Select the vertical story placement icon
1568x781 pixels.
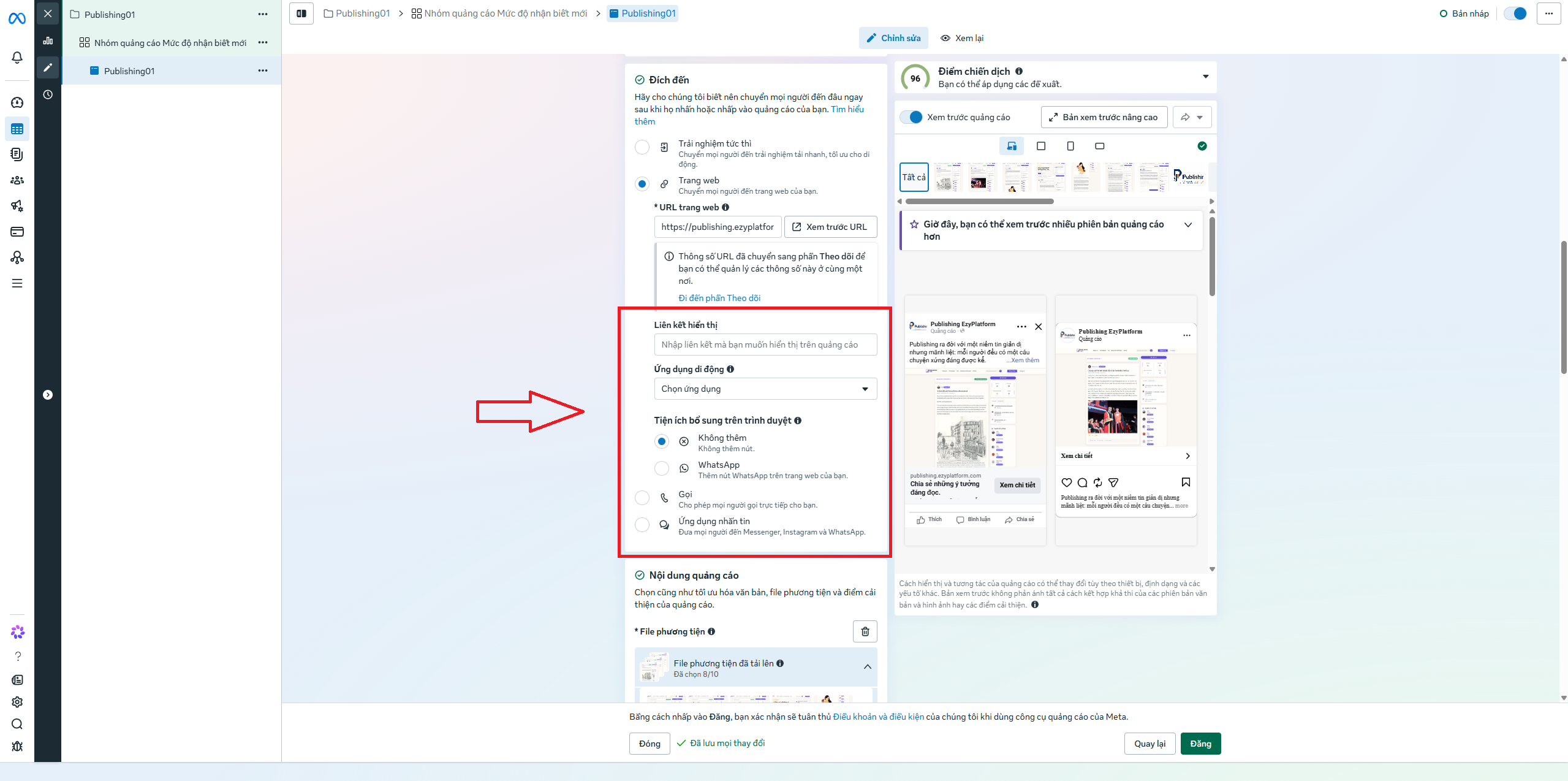(1070, 146)
